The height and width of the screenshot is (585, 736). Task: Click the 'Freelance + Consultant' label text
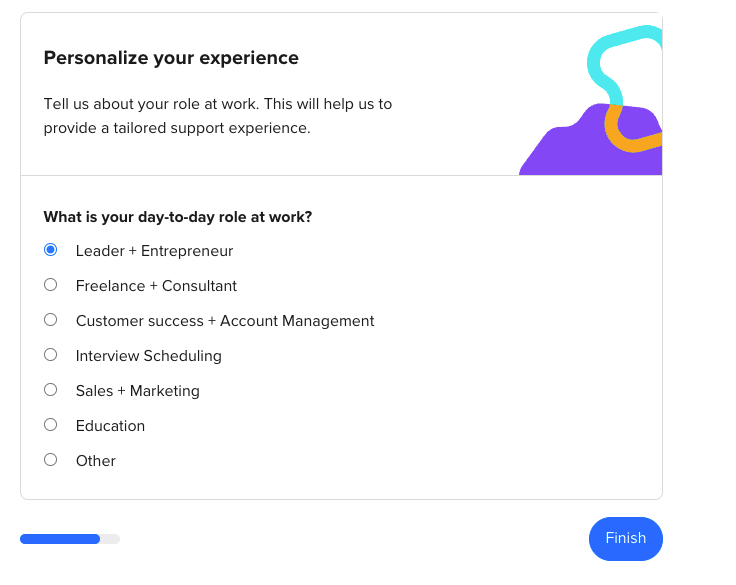(x=156, y=286)
